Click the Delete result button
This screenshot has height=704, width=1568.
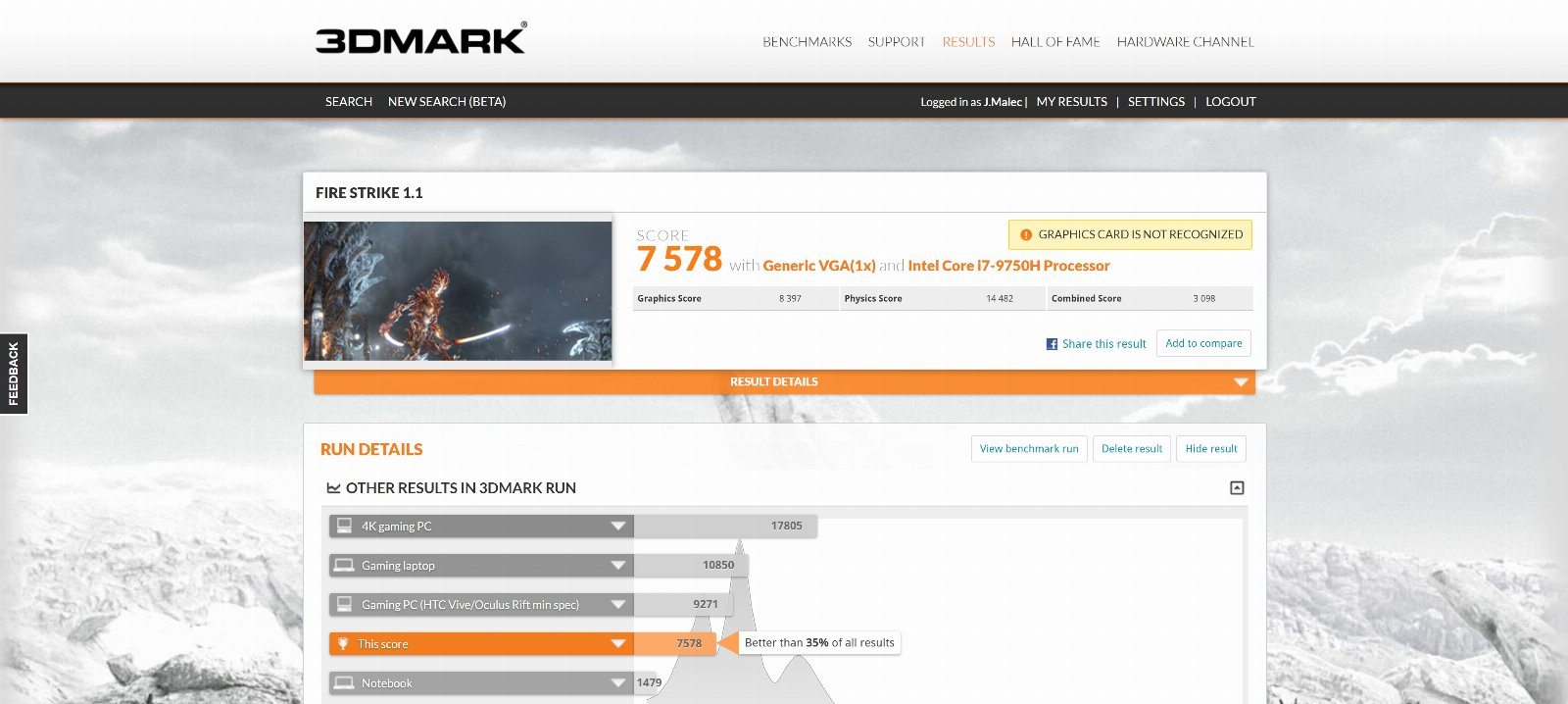pyautogui.click(x=1132, y=449)
